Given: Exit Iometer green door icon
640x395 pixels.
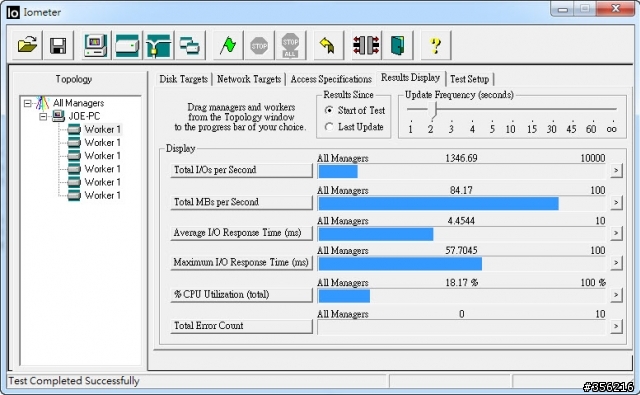Looking at the screenshot, I should 397,45.
